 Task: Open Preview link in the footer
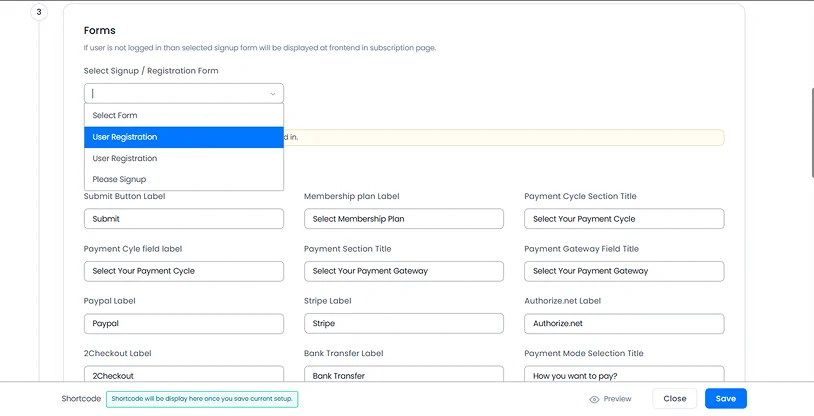[610, 399]
